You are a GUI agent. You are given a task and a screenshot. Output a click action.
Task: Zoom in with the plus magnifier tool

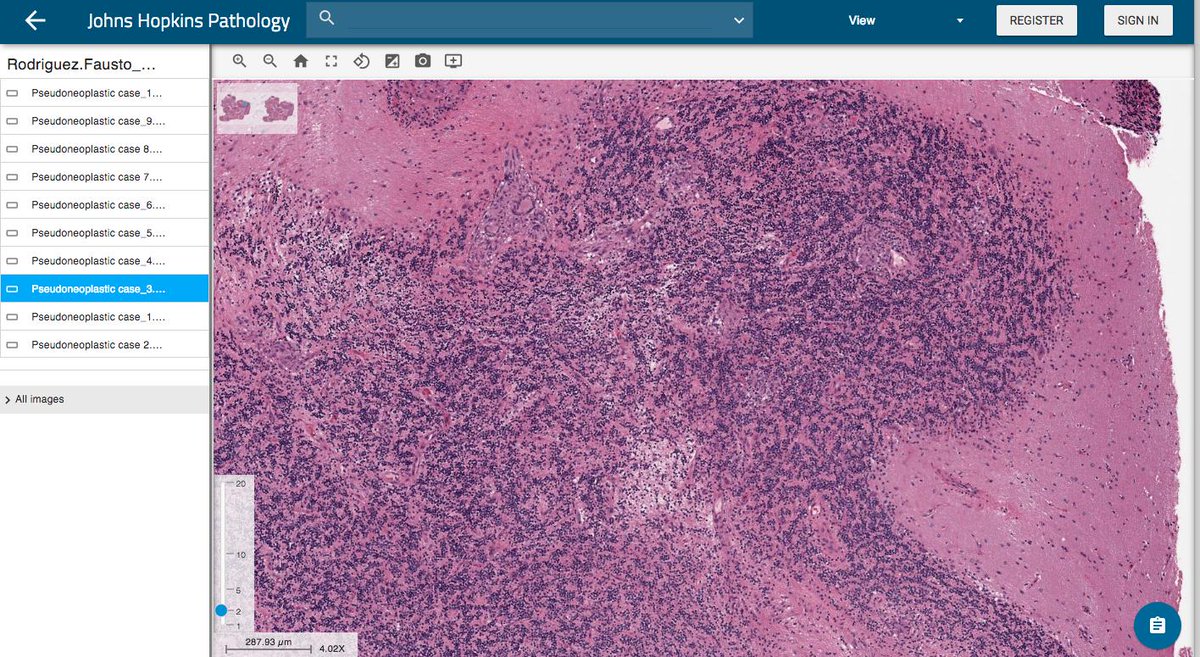tap(239, 61)
